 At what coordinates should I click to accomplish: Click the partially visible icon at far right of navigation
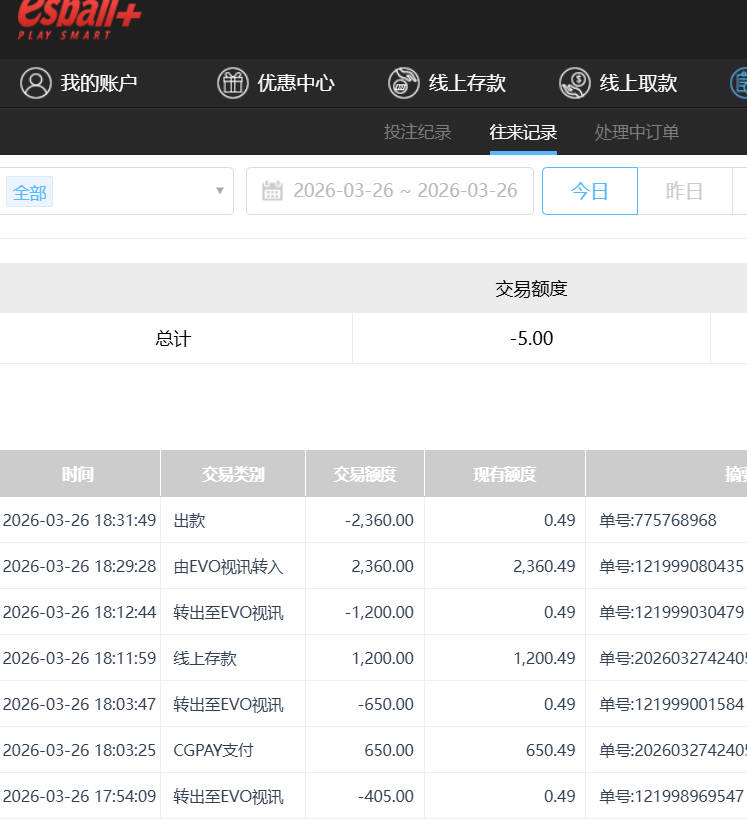(x=738, y=83)
